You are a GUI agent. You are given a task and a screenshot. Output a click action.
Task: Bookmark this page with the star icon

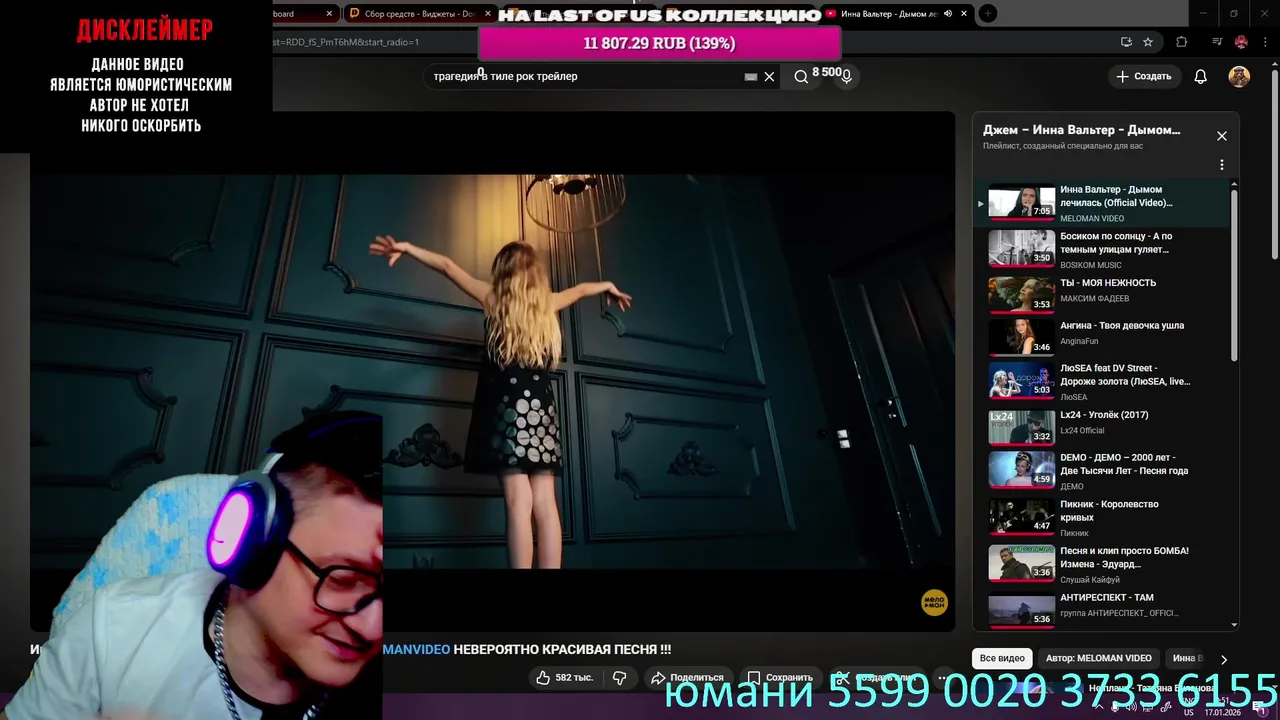(1148, 42)
